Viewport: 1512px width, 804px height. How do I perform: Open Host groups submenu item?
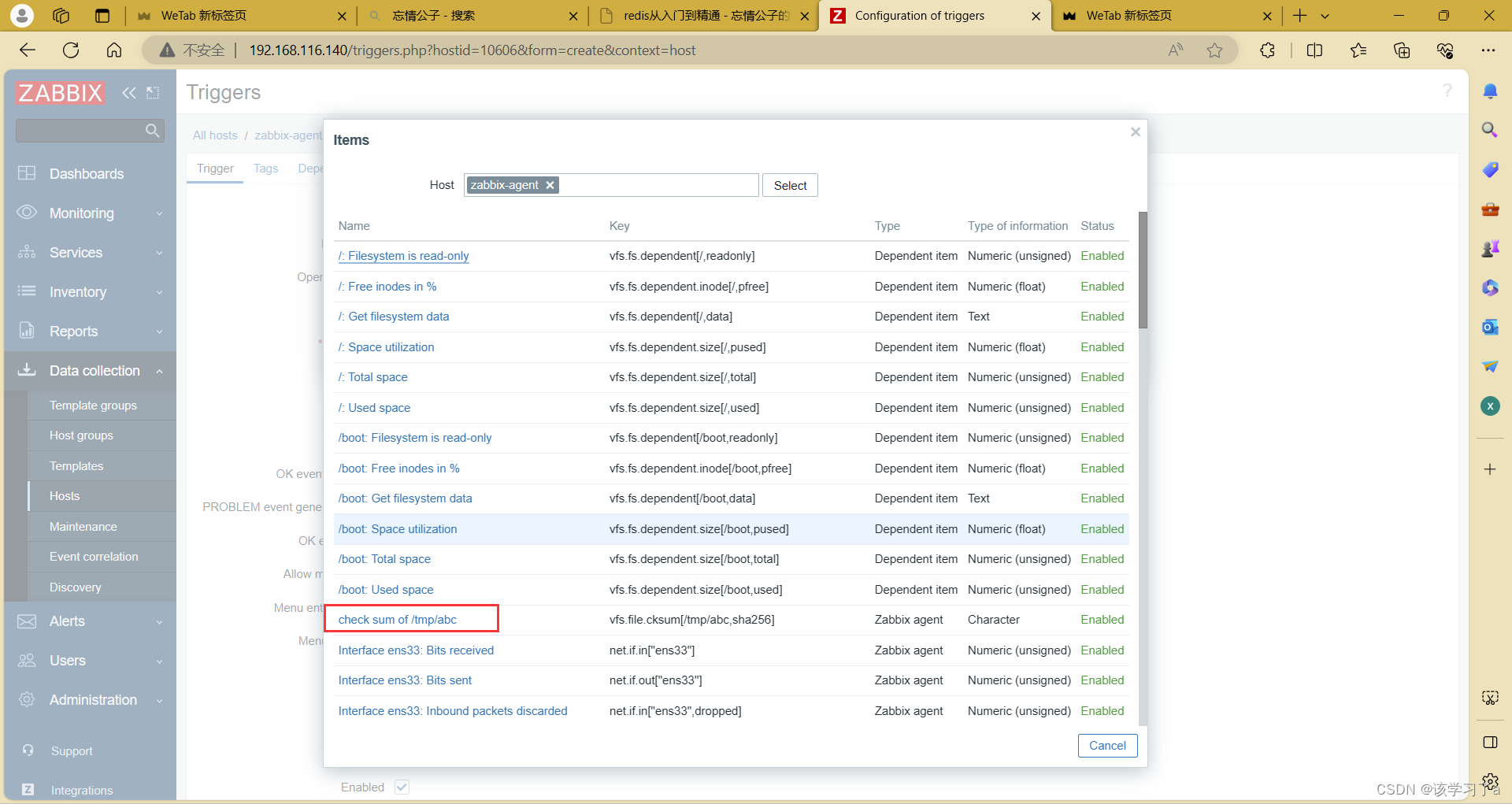coord(81,435)
